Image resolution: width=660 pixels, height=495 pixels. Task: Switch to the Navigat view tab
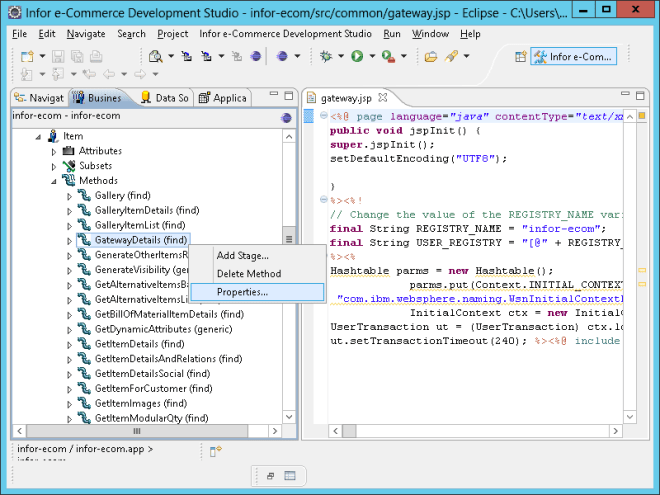point(39,98)
